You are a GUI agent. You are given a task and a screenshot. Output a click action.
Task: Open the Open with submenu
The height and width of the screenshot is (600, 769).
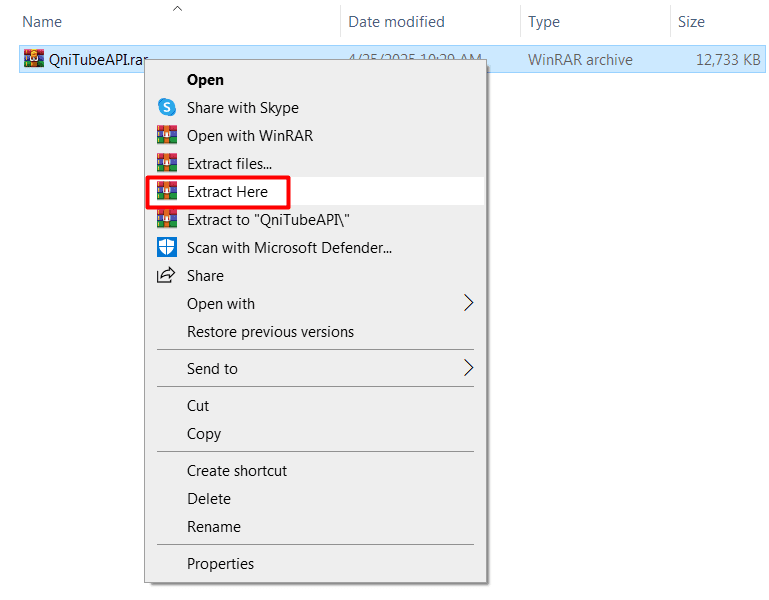tap(314, 303)
